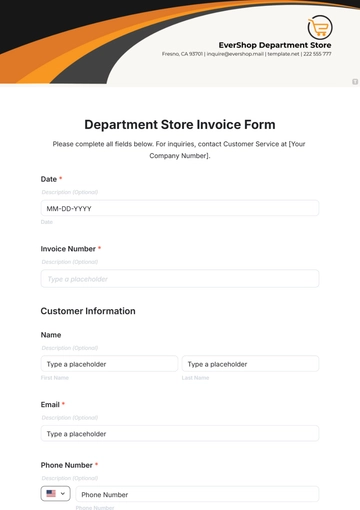
Task: Click the 'First Name' sublabel
Action: pyautogui.click(x=55, y=378)
